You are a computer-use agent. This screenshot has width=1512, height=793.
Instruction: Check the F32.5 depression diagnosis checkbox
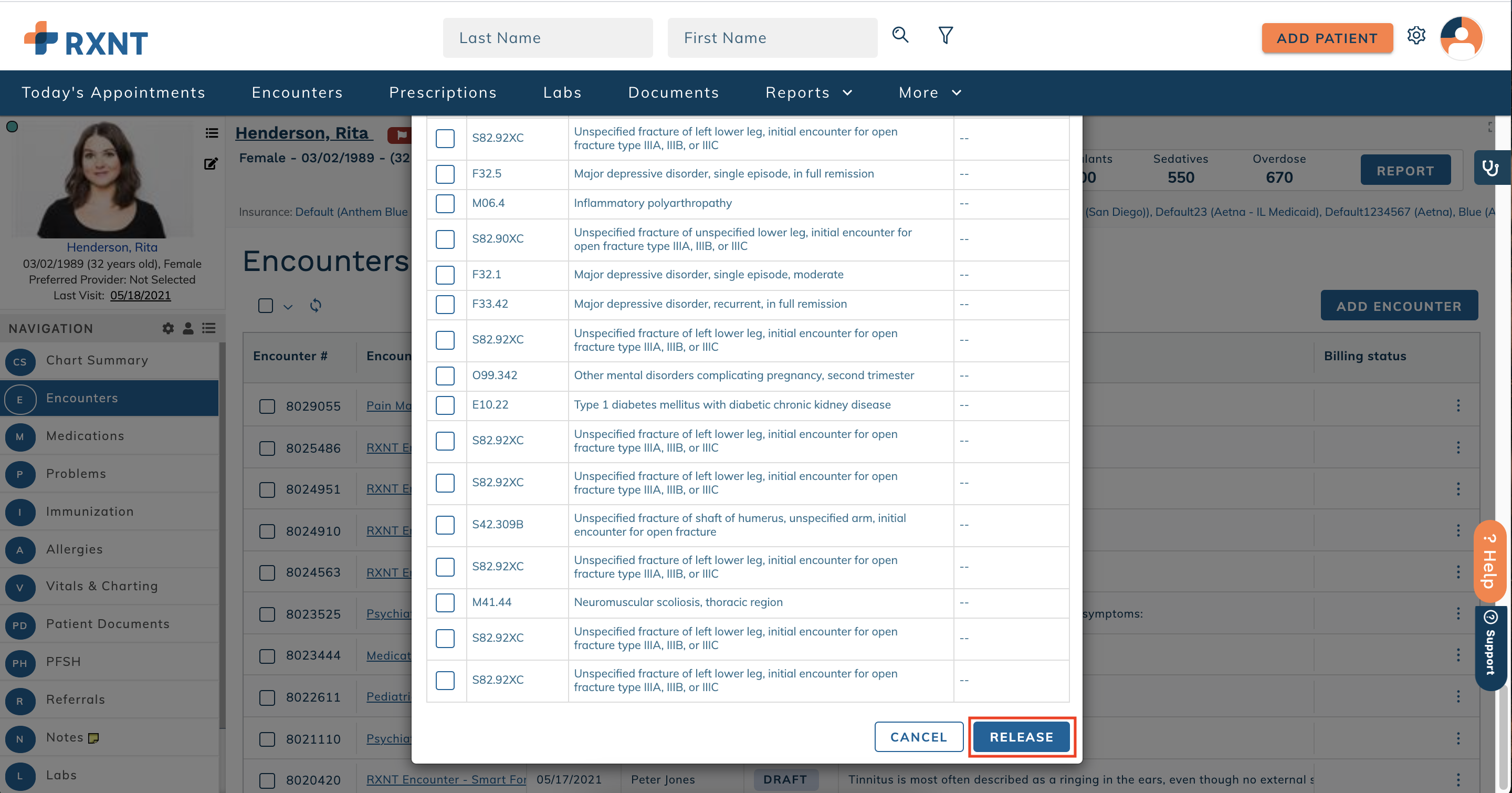coord(446,174)
